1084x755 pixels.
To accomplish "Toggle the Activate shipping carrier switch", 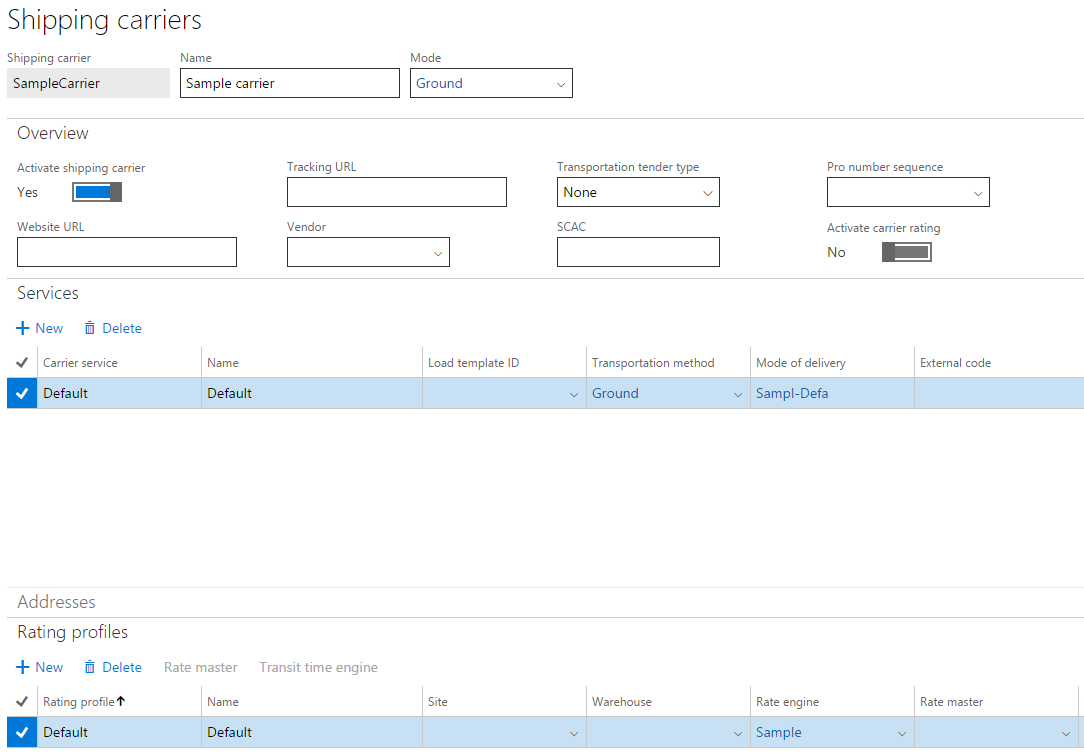I will [97, 192].
